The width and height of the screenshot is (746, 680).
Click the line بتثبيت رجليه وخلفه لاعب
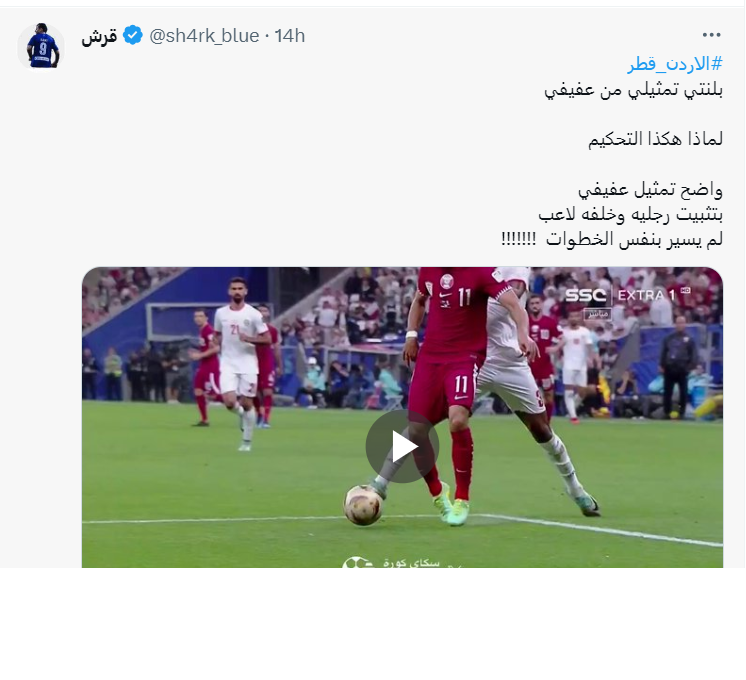point(630,215)
